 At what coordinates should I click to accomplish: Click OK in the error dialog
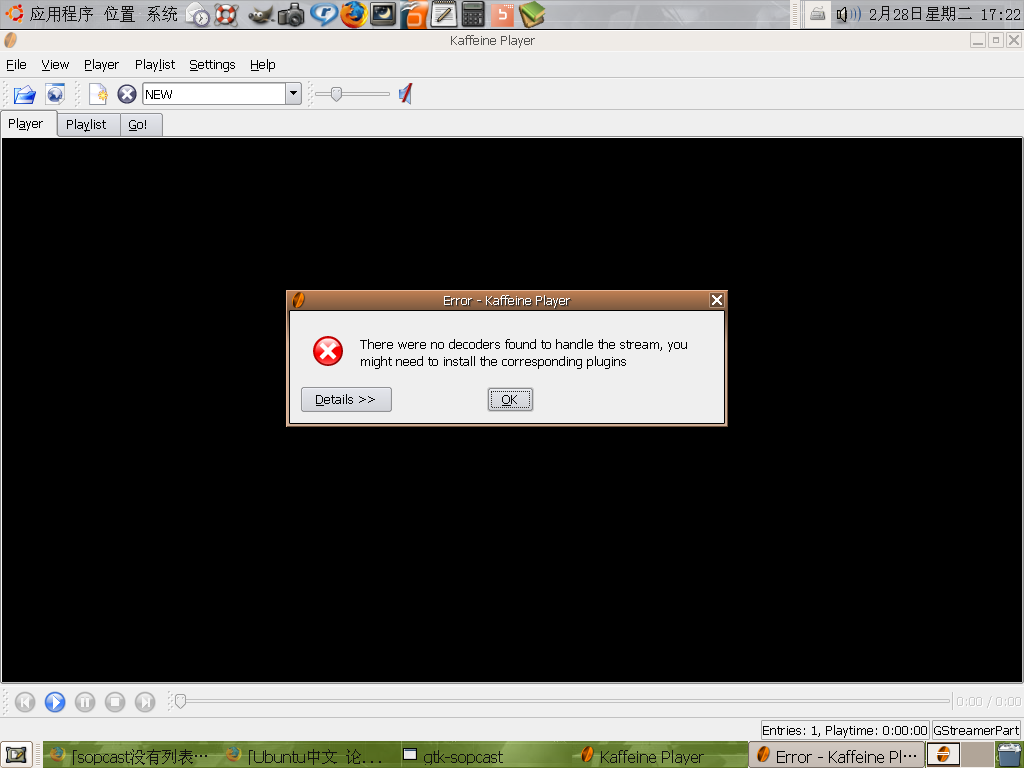[x=510, y=400]
